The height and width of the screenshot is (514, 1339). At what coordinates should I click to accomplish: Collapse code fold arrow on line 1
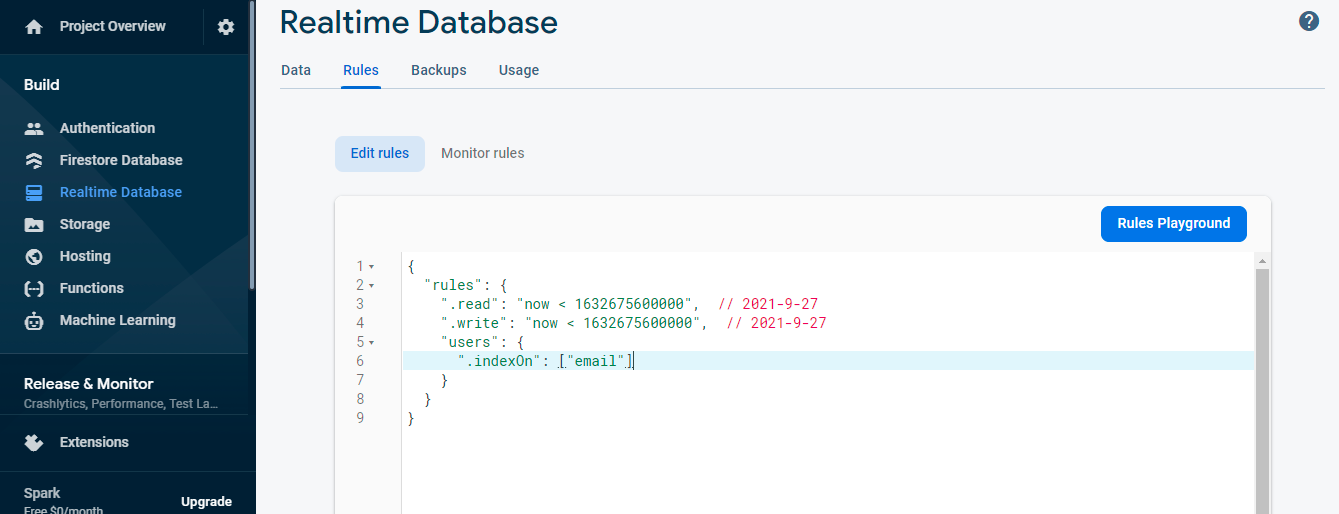(x=372, y=267)
